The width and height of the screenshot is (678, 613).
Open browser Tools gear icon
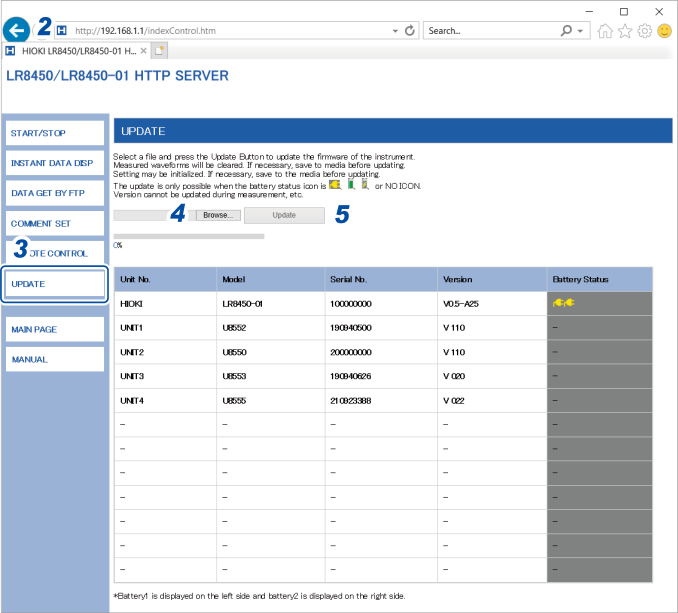point(645,31)
